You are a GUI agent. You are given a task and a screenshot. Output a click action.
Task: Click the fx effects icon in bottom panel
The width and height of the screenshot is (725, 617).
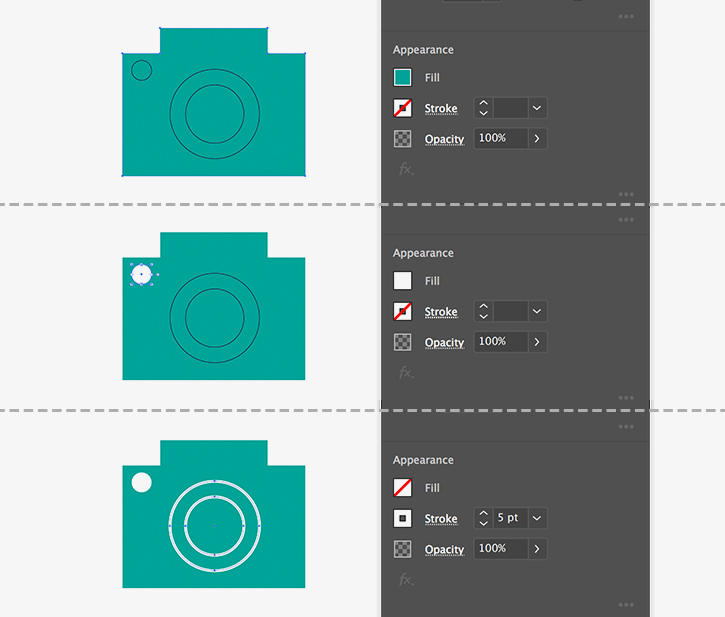tap(406, 579)
